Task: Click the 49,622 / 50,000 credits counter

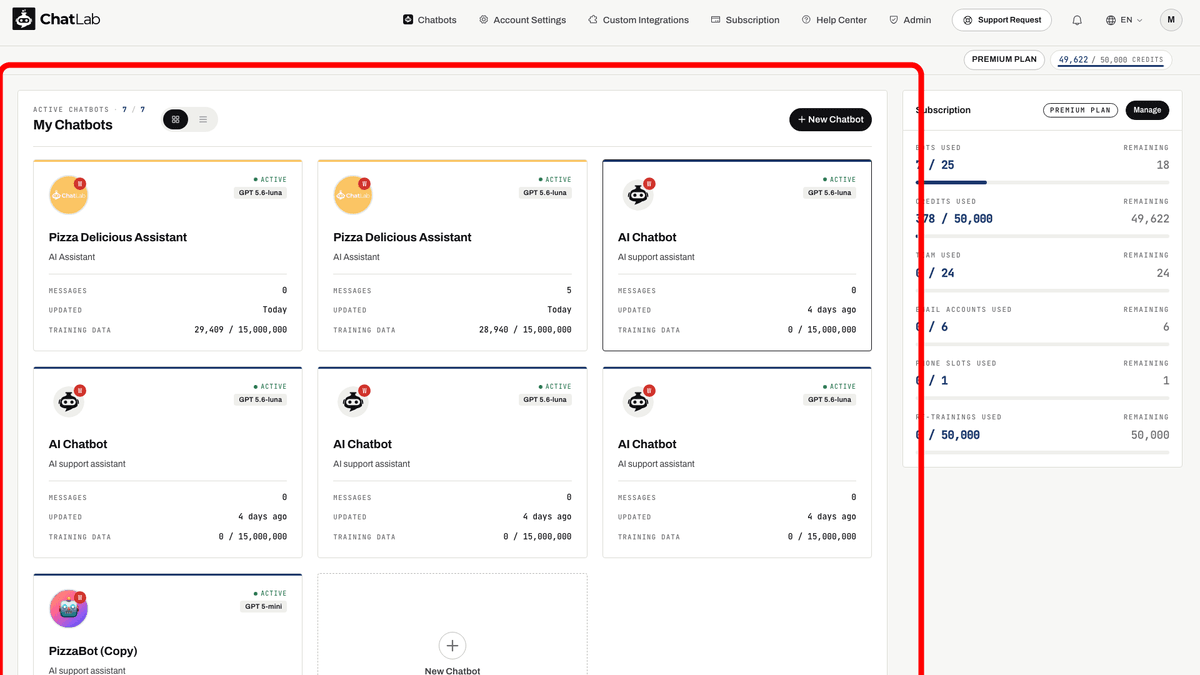Action: coord(1110,60)
